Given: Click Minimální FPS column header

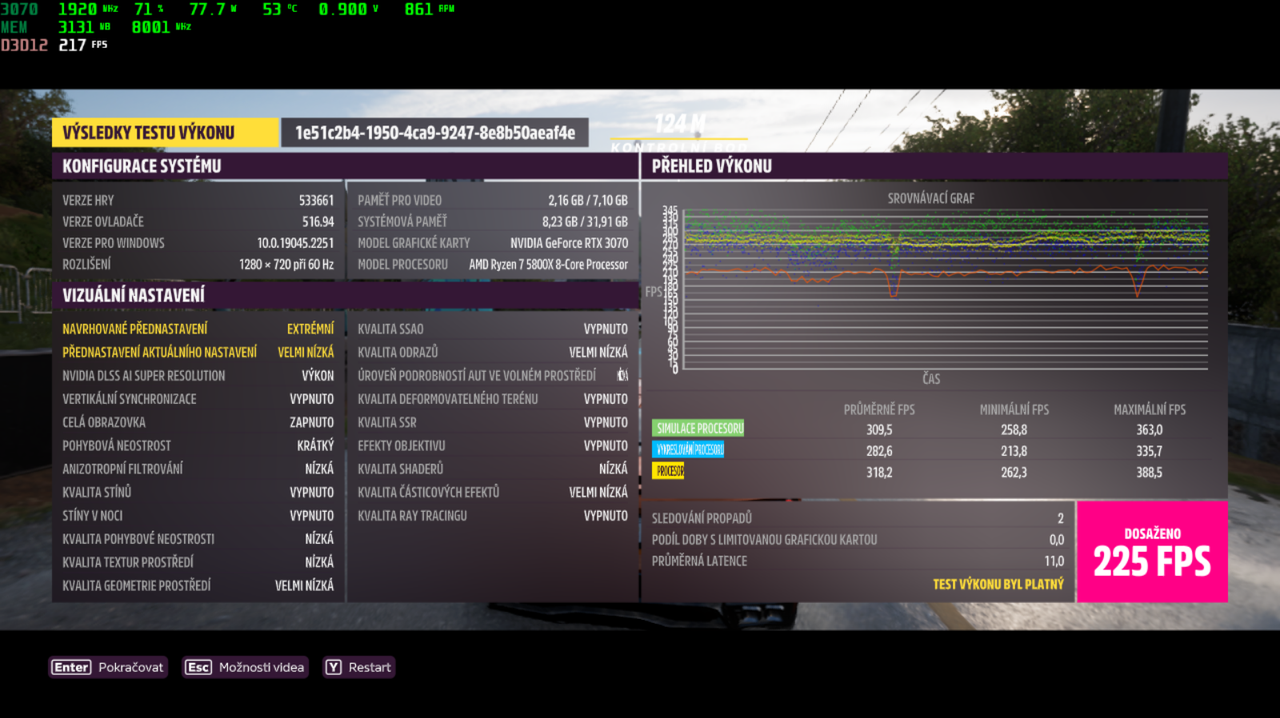Looking at the screenshot, I should click(1014, 410).
